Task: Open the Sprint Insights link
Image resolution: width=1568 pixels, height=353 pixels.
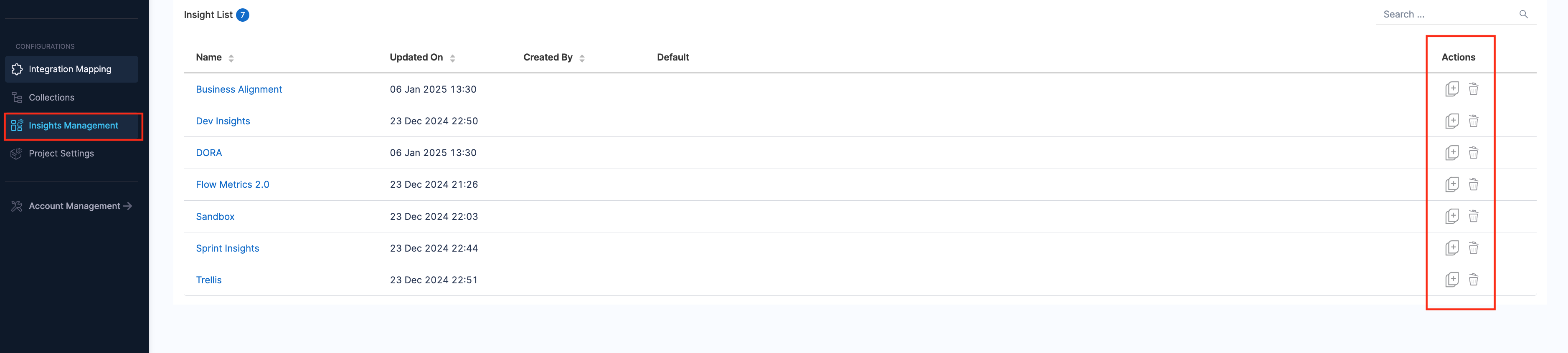Action: [227, 248]
